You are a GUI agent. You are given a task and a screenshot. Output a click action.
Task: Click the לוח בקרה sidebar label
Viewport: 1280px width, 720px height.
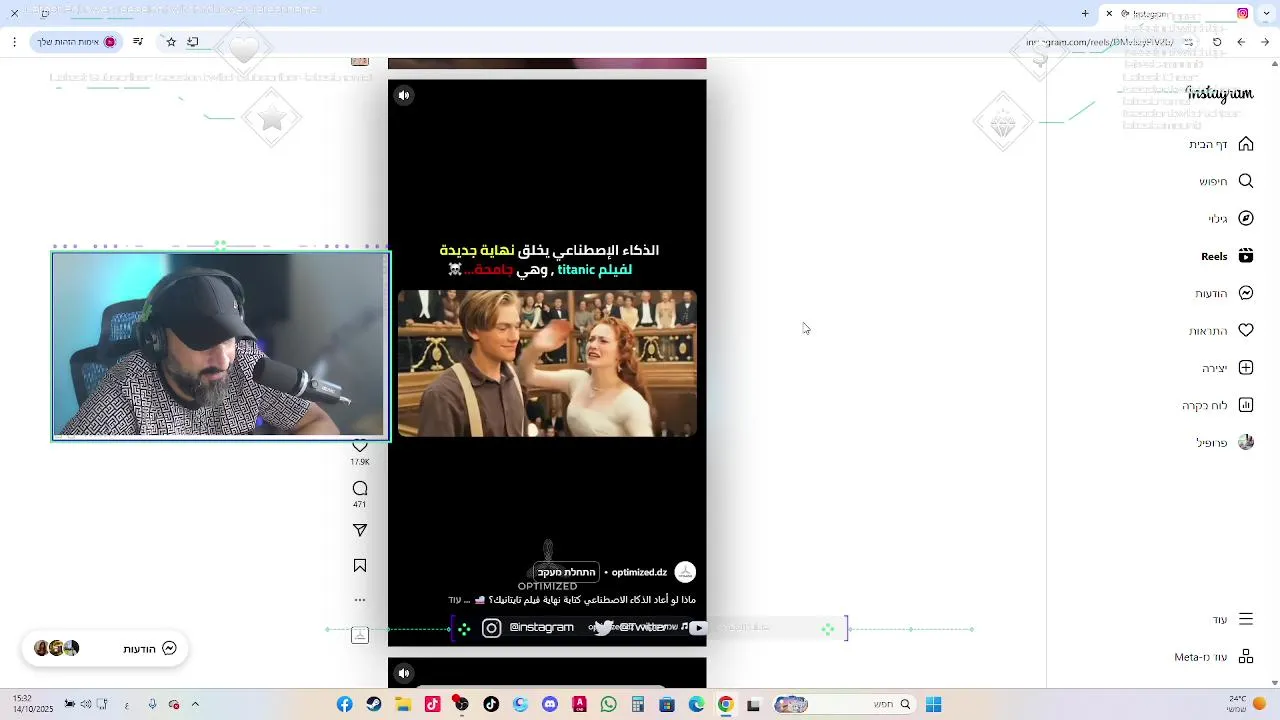tap(1205, 405)
